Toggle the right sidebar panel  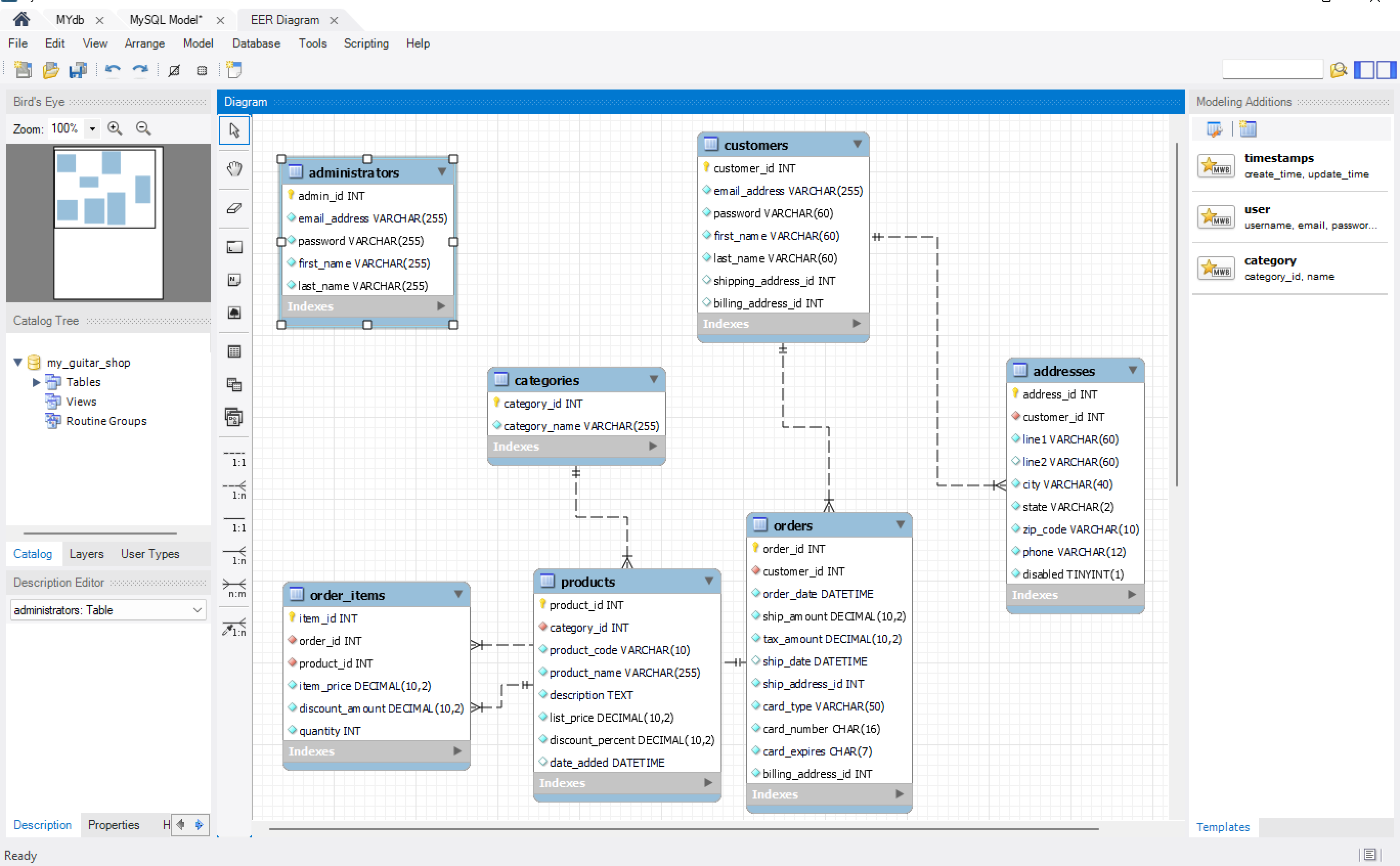coord(1386,70)
